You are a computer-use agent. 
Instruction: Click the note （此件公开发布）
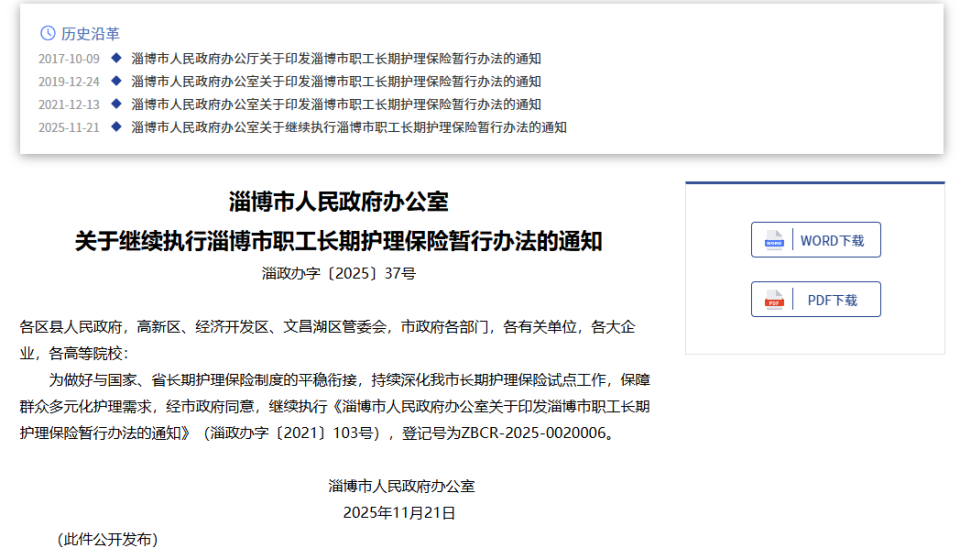pyautogui.click(x=108, y=539)
